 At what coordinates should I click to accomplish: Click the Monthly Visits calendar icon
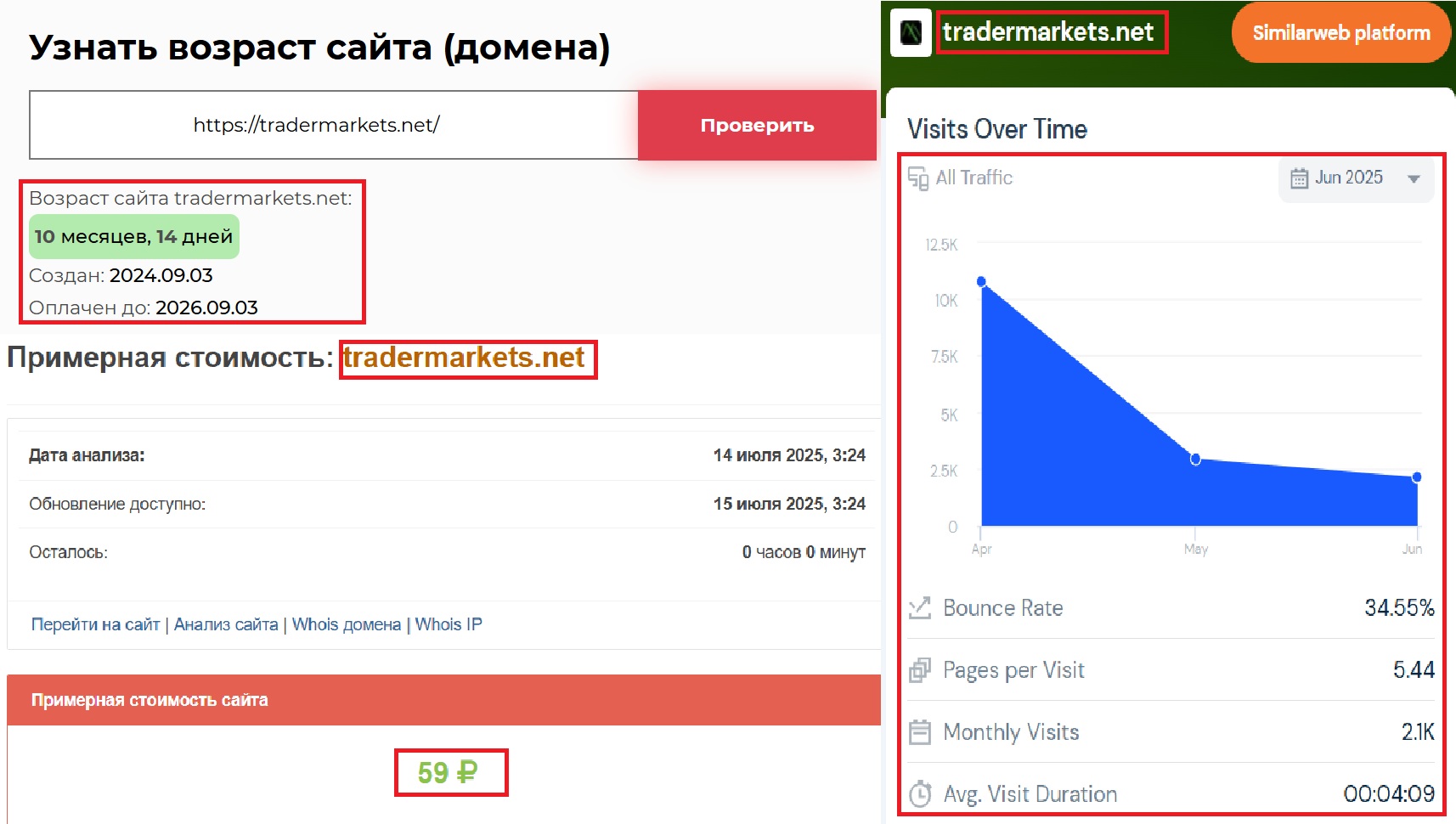click(920, 732)
